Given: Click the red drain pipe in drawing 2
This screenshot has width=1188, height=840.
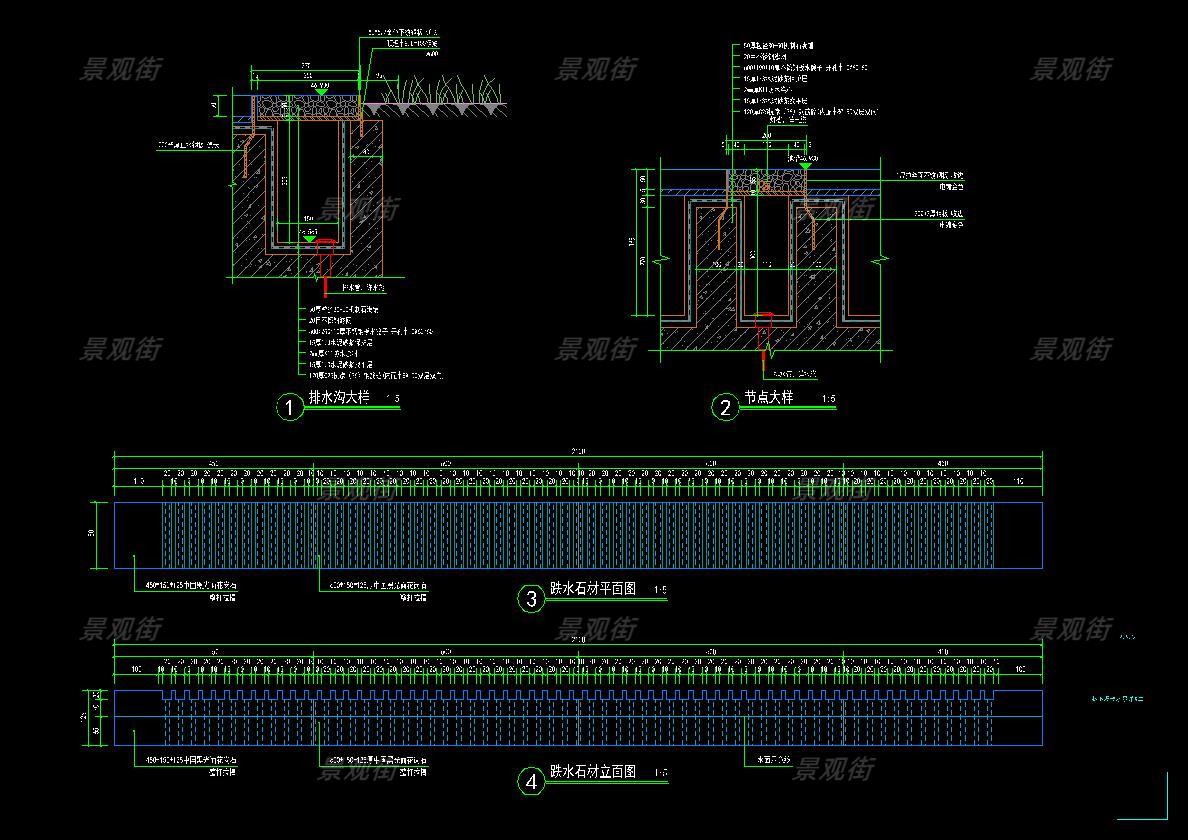Looking at the screenshot, I should (765, 333).
